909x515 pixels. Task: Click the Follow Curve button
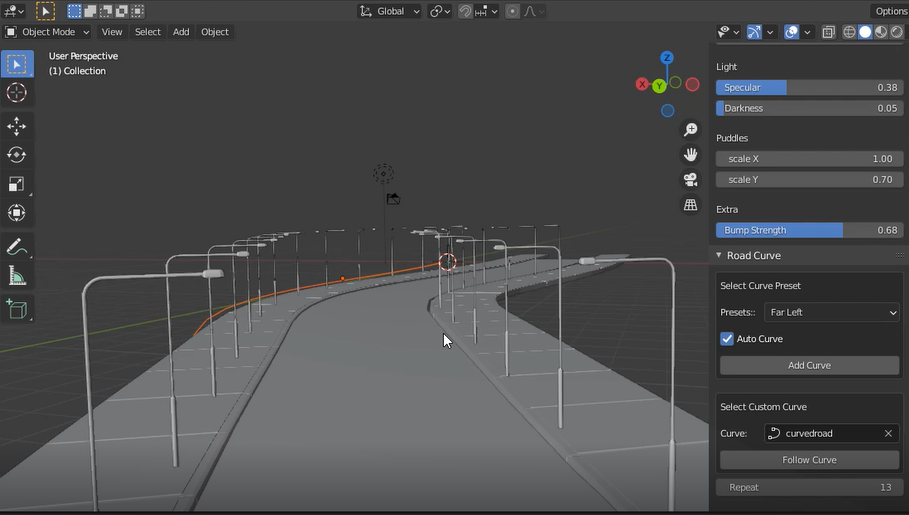click(809, 460)
